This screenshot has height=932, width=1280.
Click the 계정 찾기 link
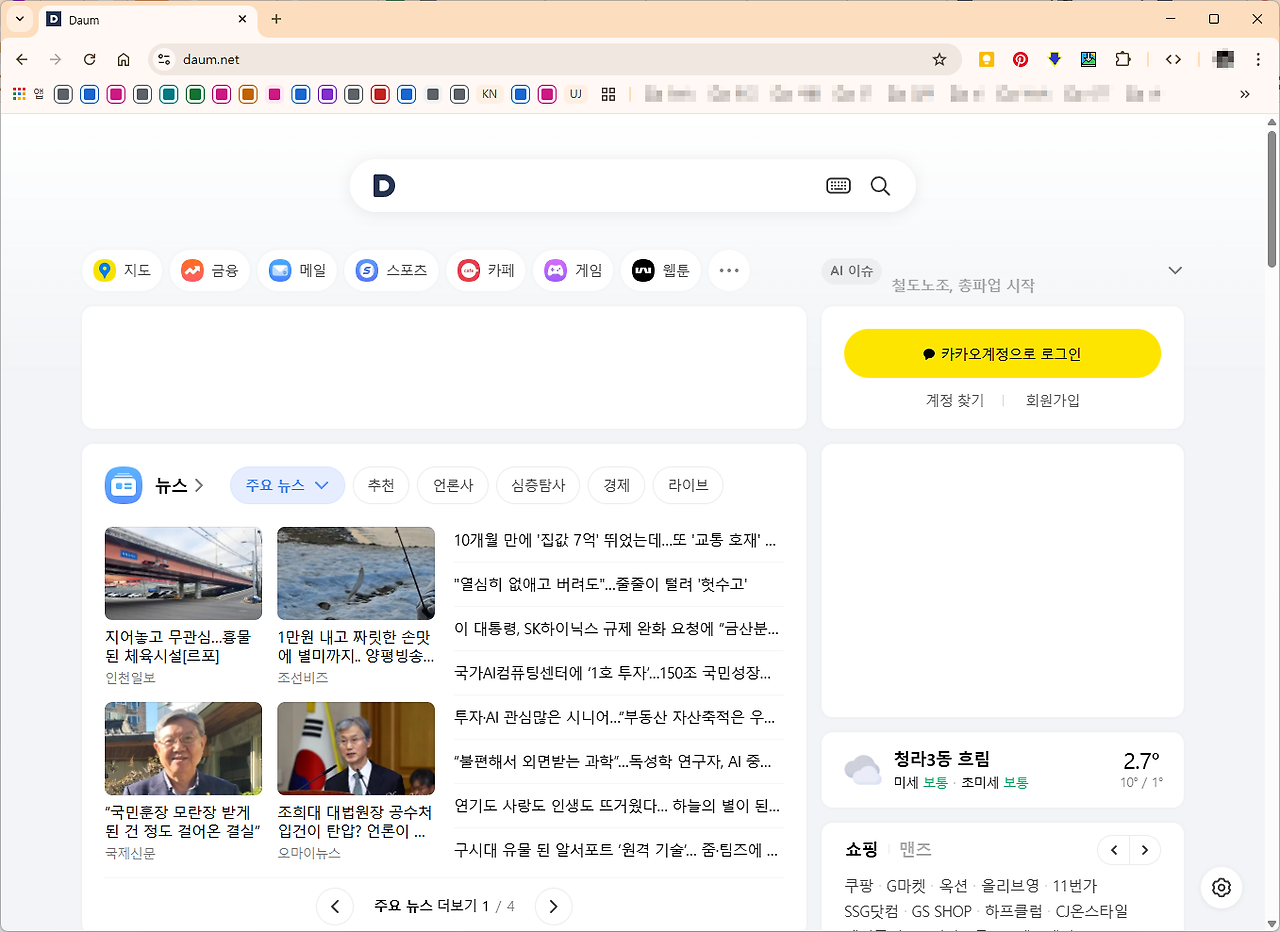(x=955, y=400)
